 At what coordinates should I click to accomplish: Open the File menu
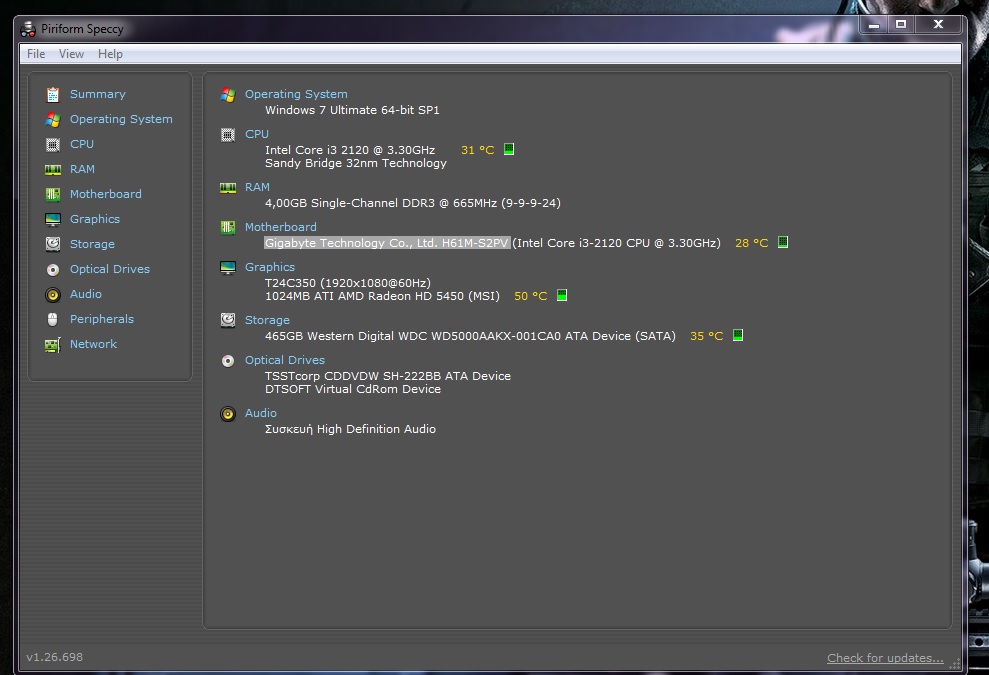[36, 54]
